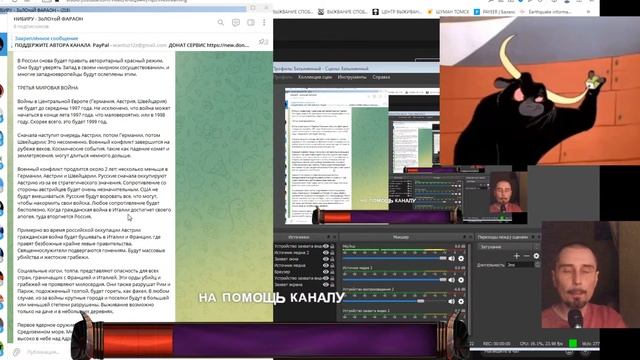This screenshot has width=640, height=360.
Task: Open the НИБИРУ - ЗоЛОтоЙ ФАРАОН channel title
Action: [48, 19]
